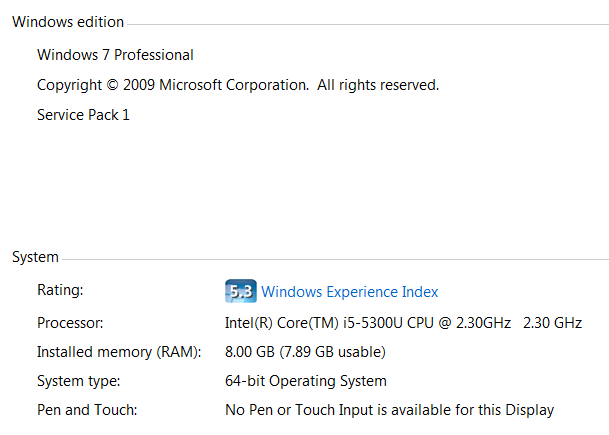The width and height of the screenshot is (609, 435).
Task: Click the System section heading
Action: click(x=35, y=257)
